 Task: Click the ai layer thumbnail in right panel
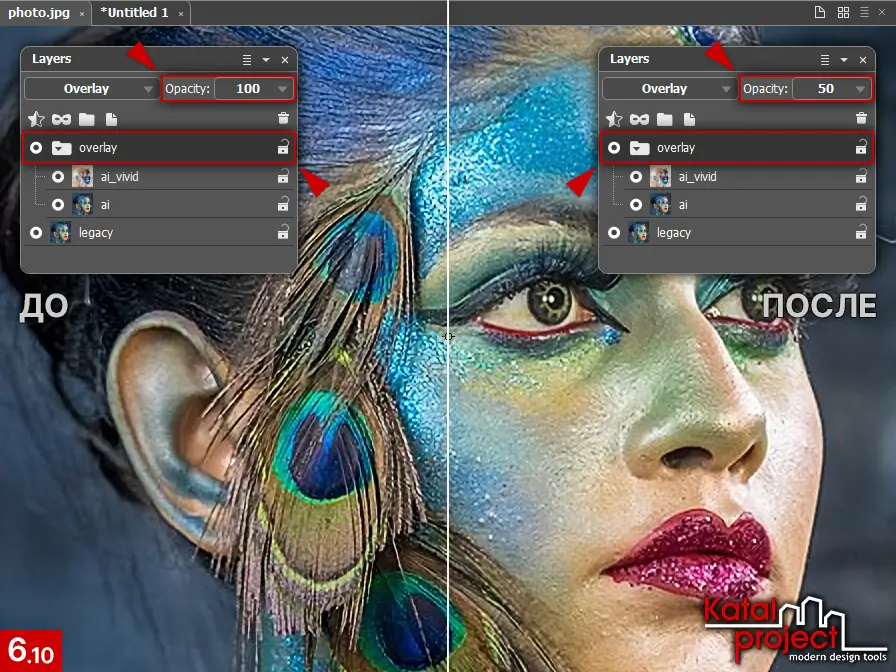coord(660,205)
